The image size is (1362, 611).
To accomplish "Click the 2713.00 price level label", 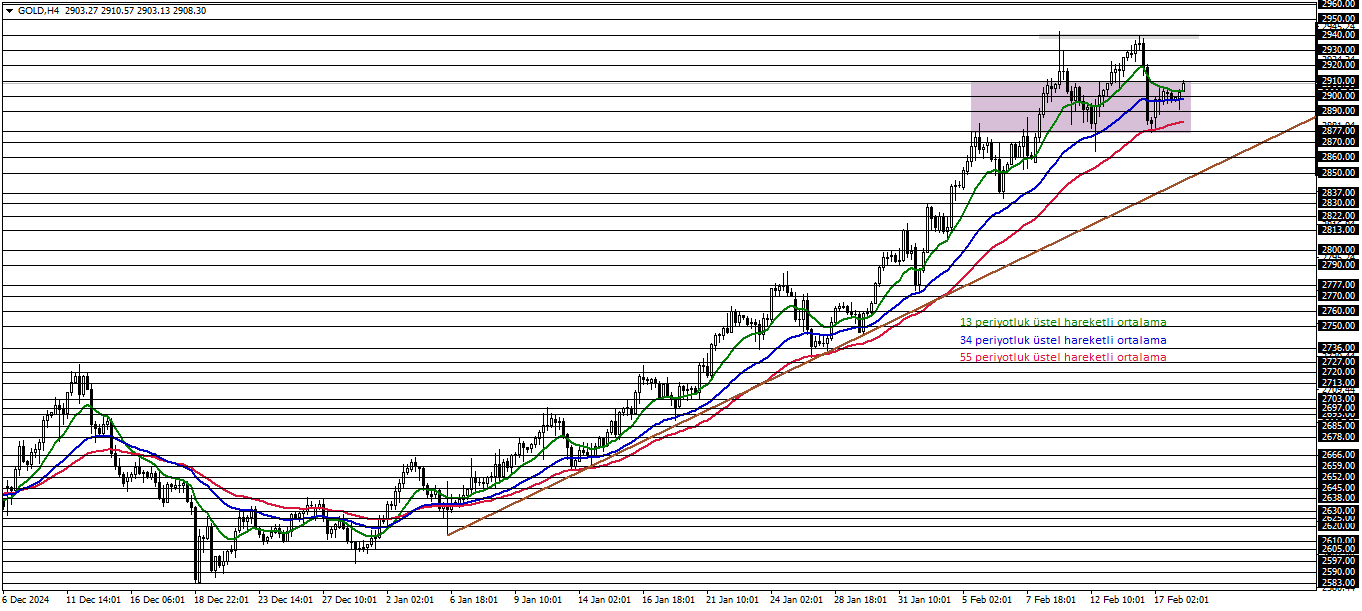I will (1338, 382).
